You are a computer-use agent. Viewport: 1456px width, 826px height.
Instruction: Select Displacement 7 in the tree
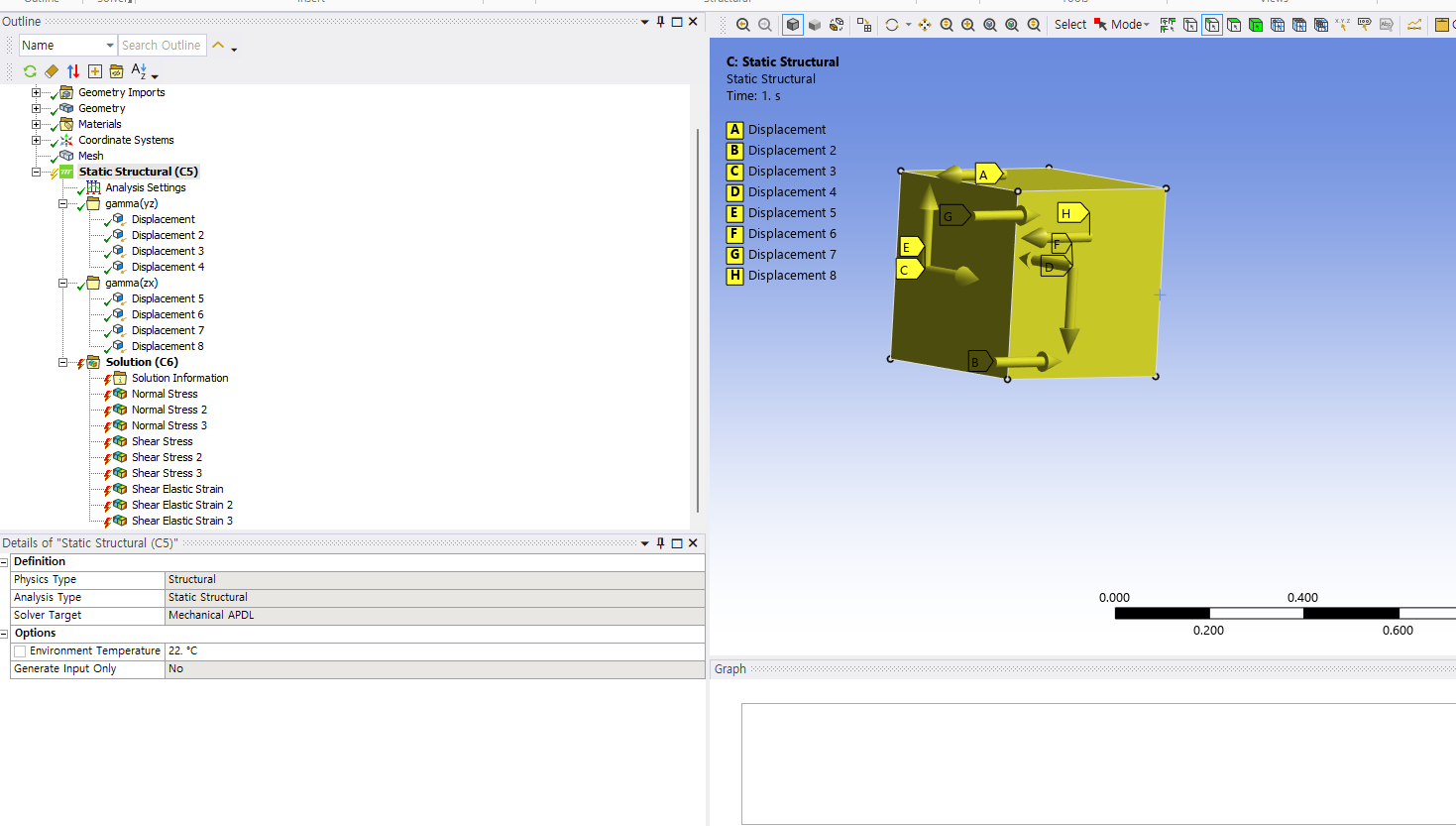(168, 330)
